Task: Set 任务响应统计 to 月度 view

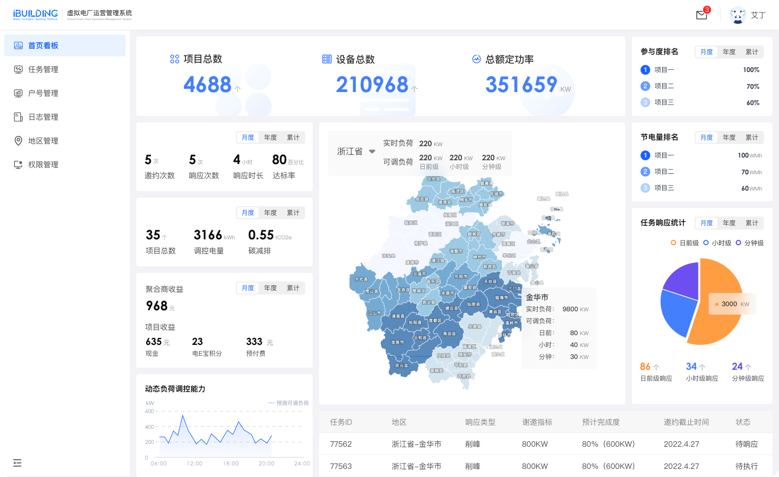Action: point(706,223)
